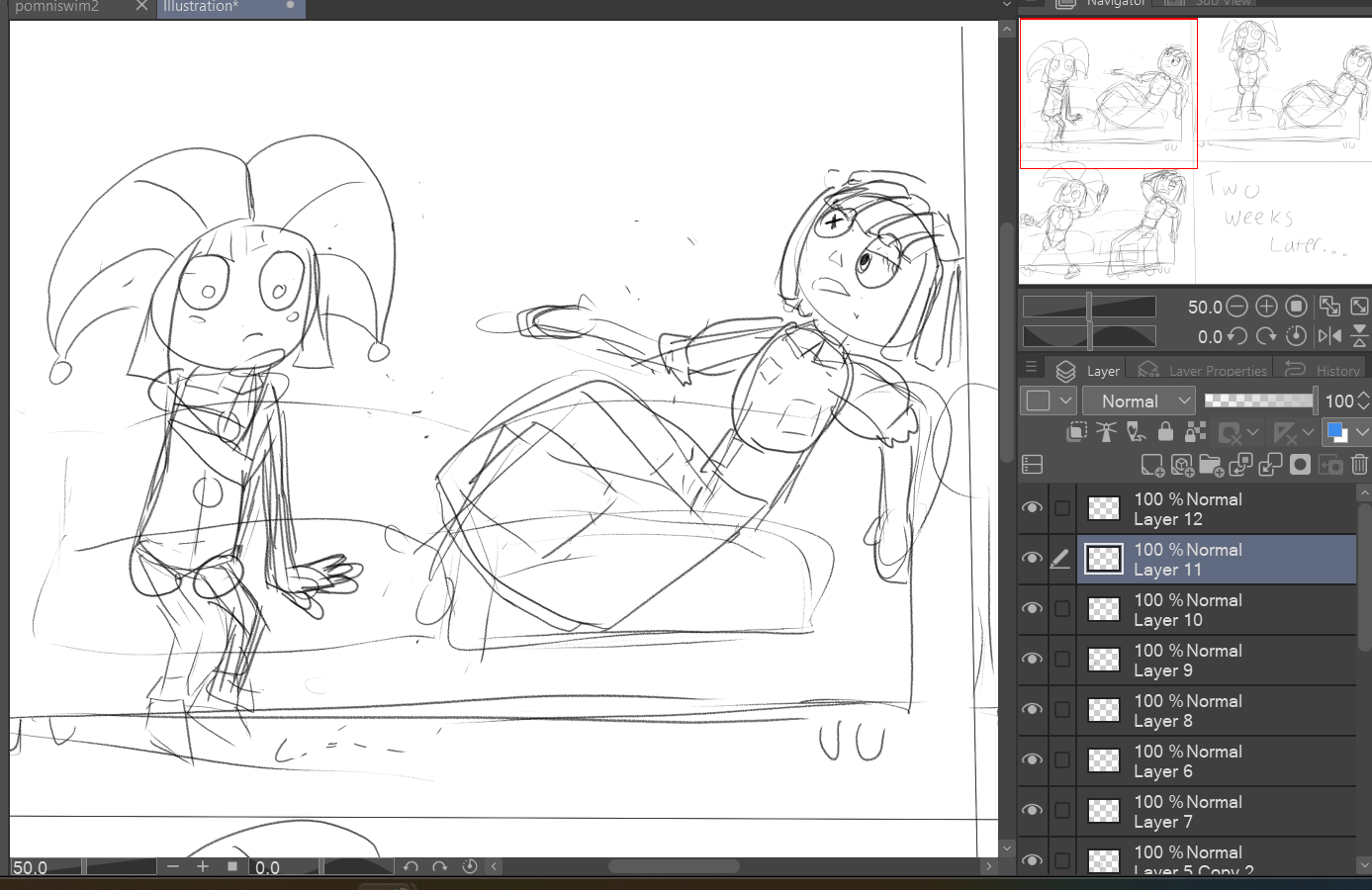This screenshot has width=1372, height=890.
Task: Zoom out in the Navigator panel
Action: coord(1236,307)
